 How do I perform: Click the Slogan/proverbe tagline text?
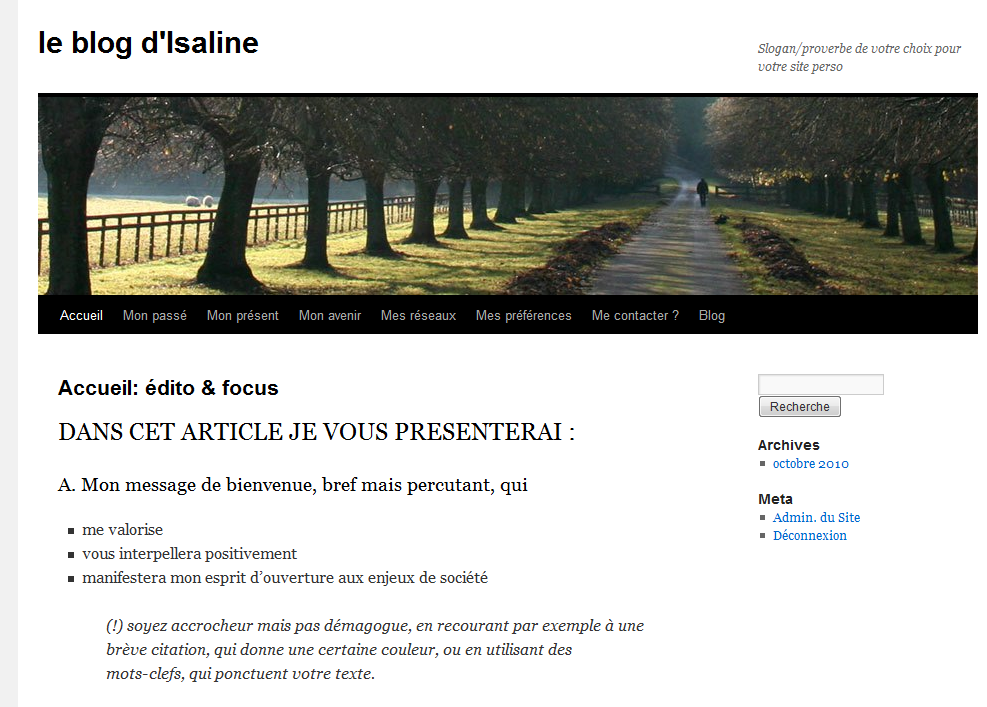click(x=859, y=57)
